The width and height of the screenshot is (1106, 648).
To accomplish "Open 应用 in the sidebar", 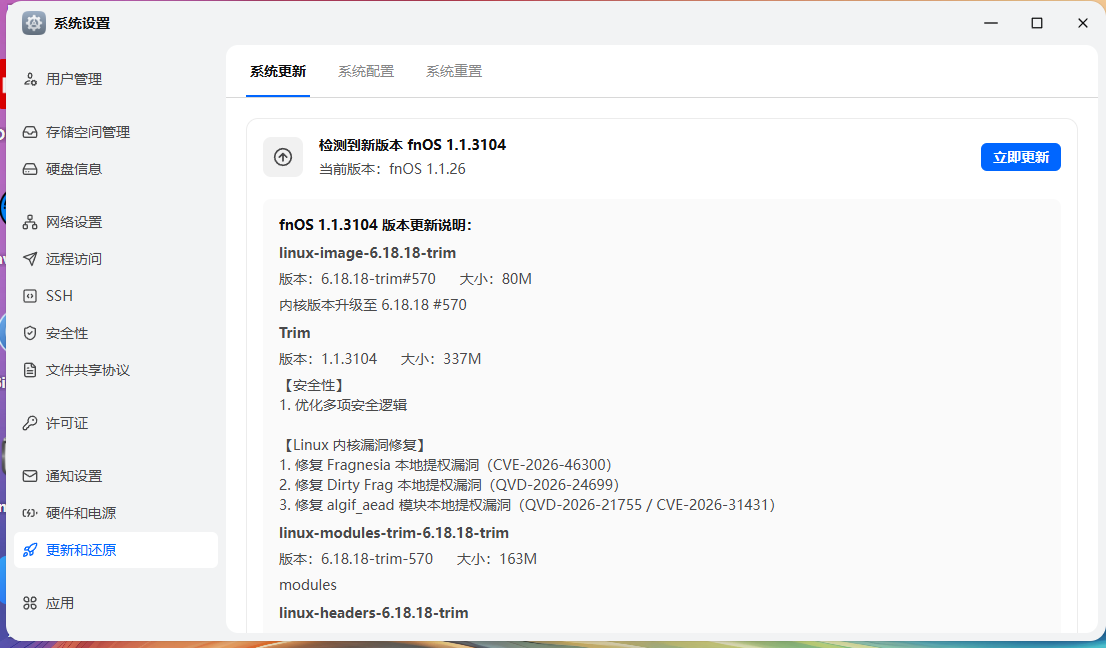I will [x=116, y=603].
